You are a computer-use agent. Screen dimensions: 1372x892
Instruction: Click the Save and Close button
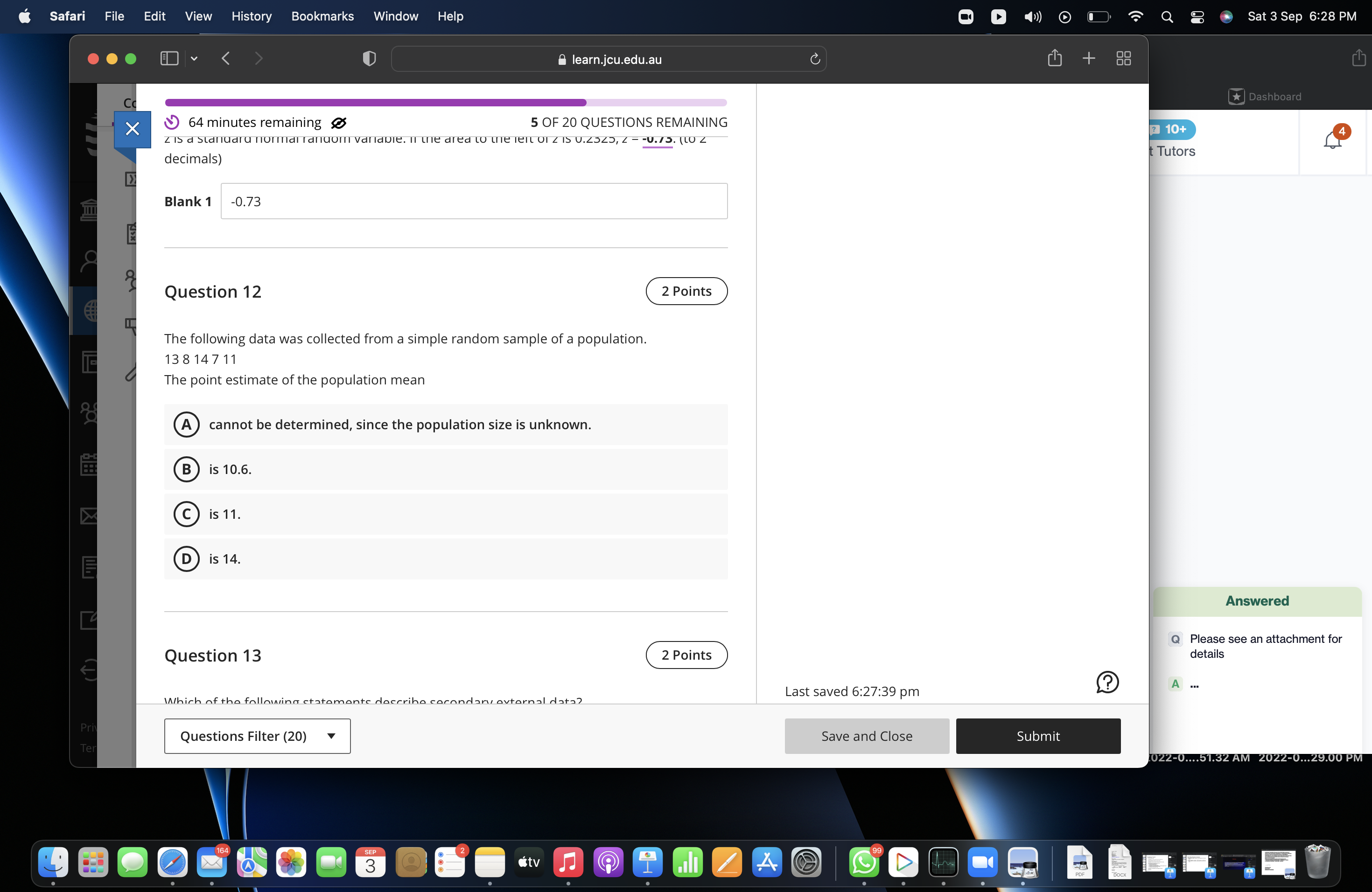[x=866, y=736]
